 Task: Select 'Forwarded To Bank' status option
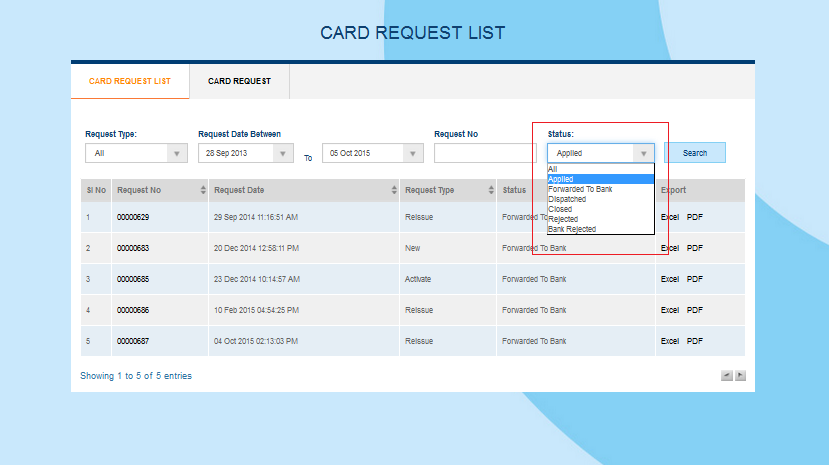[580, 189]
